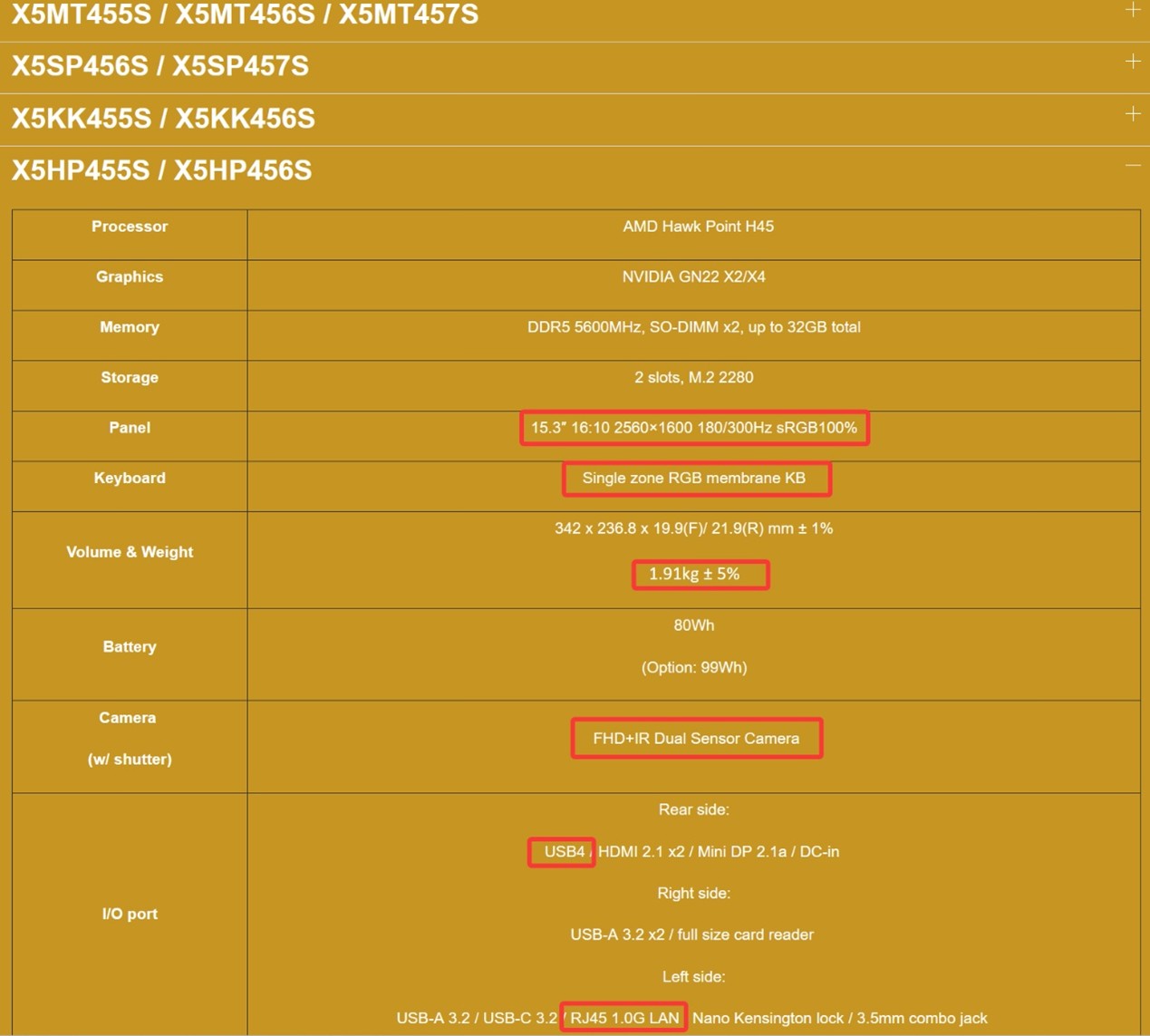Select 'DDR5 5600MHz, SO-DIMM x2' memory value
Screen dimensions: 1150x1036
[x=694, y=327]
